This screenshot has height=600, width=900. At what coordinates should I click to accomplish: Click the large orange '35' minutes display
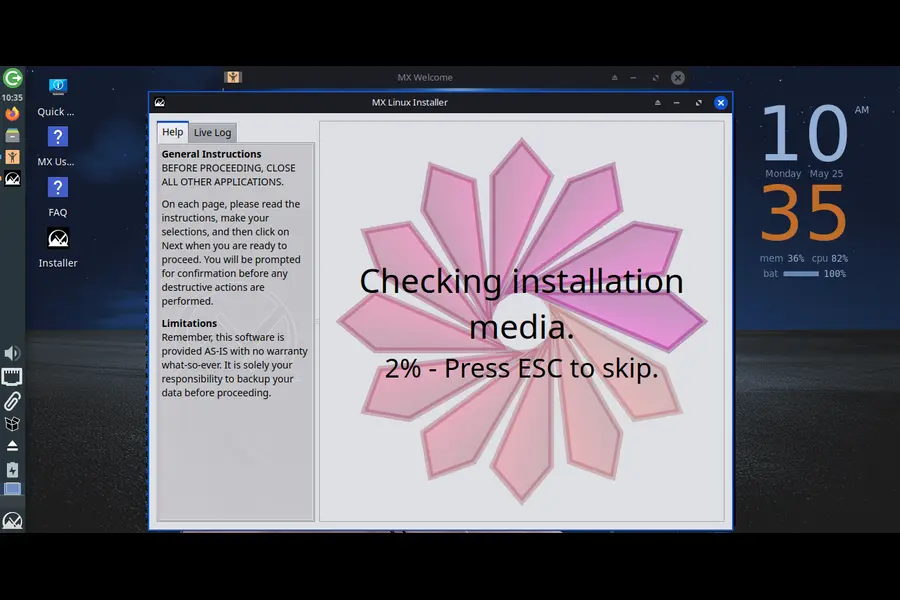point(804,213)
